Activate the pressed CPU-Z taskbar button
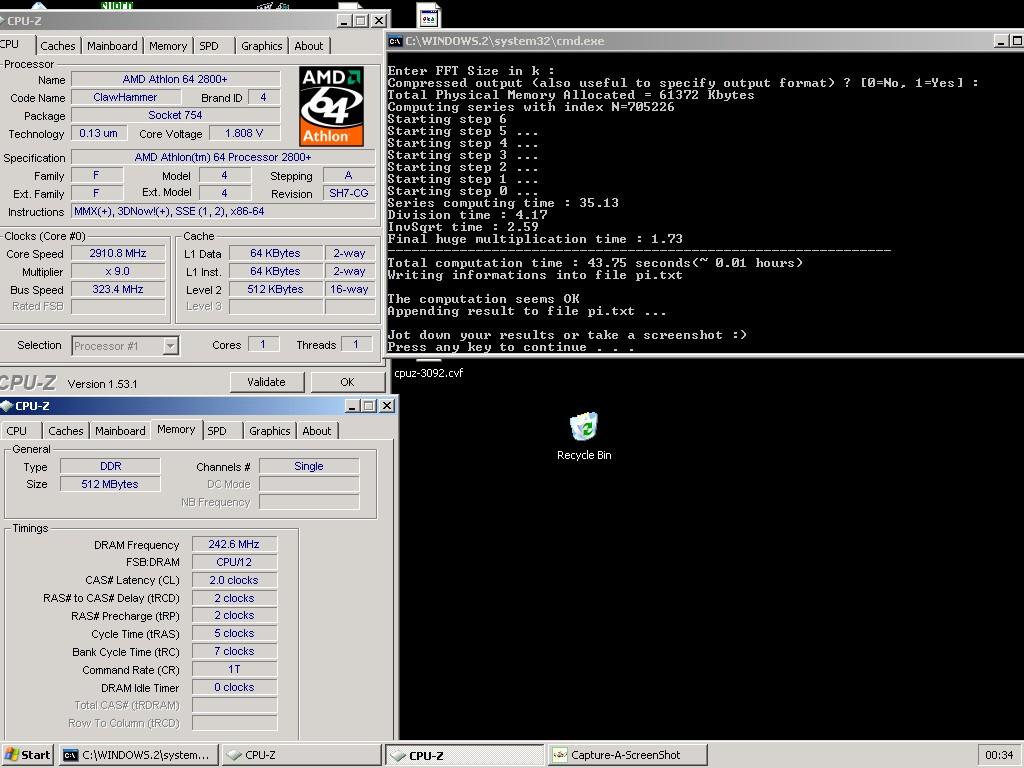This screenshot has height=768, width=1024. pos(464,756)
